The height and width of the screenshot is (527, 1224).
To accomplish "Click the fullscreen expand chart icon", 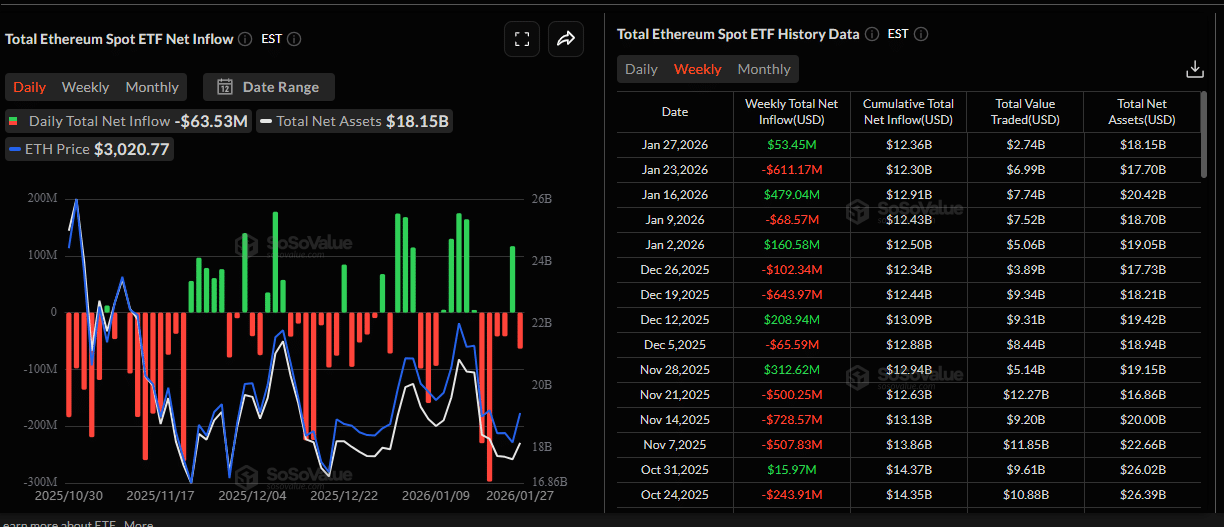I will click(521, 39).
